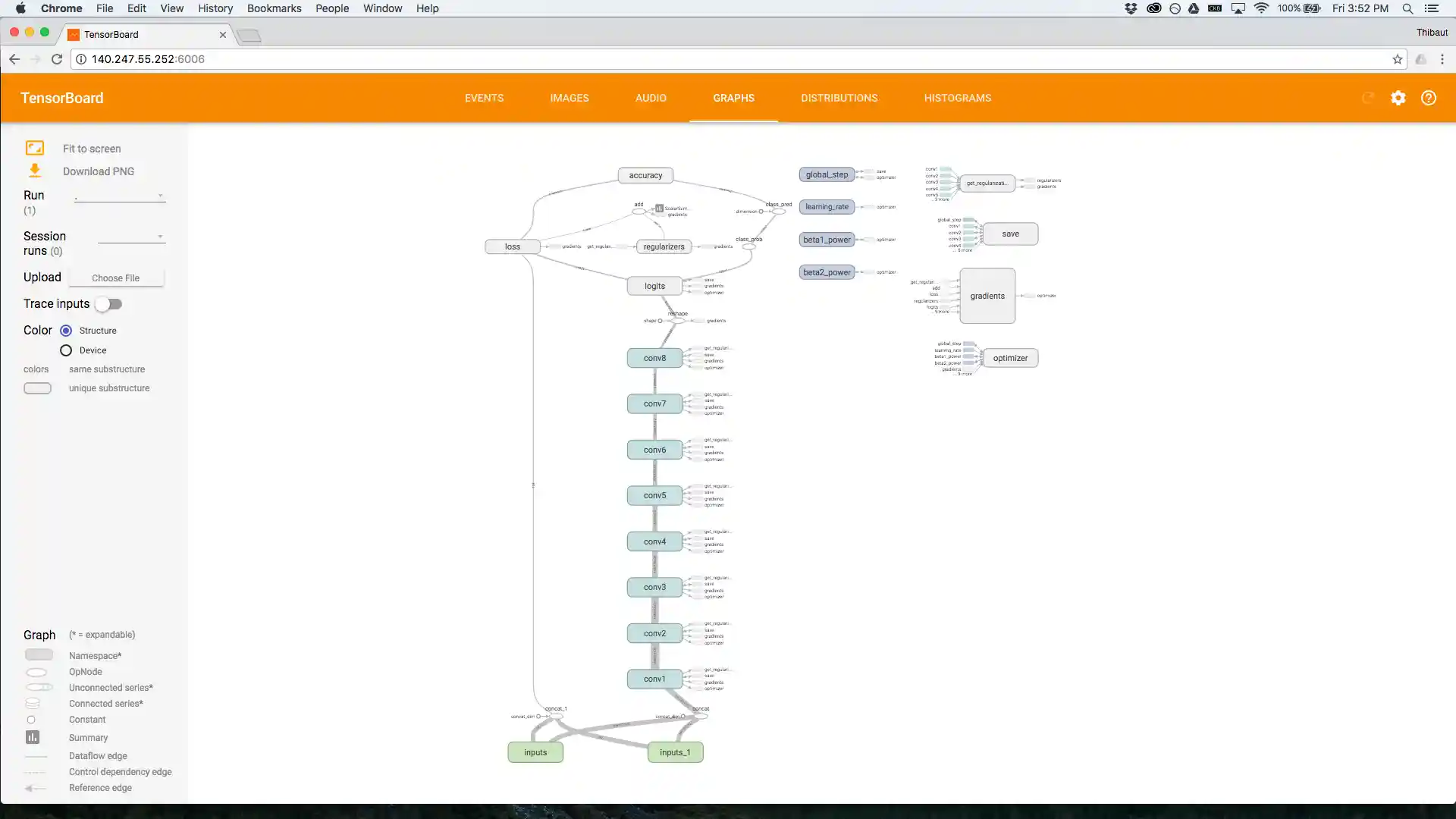1456x819 pixels.
Task: Open TensorBoard settings gear icon
Action: pos(1398,98)
